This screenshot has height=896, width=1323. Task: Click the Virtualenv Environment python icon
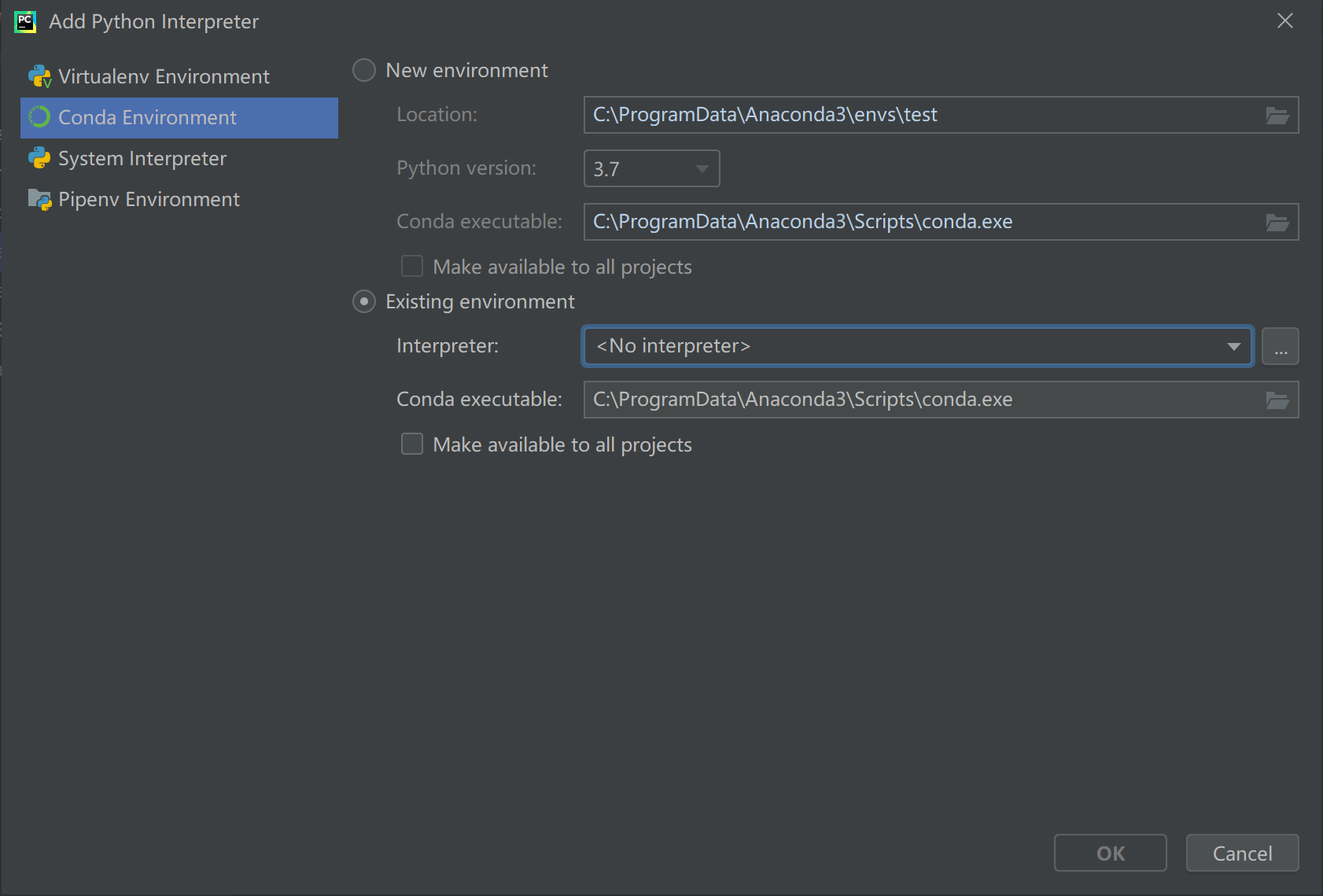point(39,76)
